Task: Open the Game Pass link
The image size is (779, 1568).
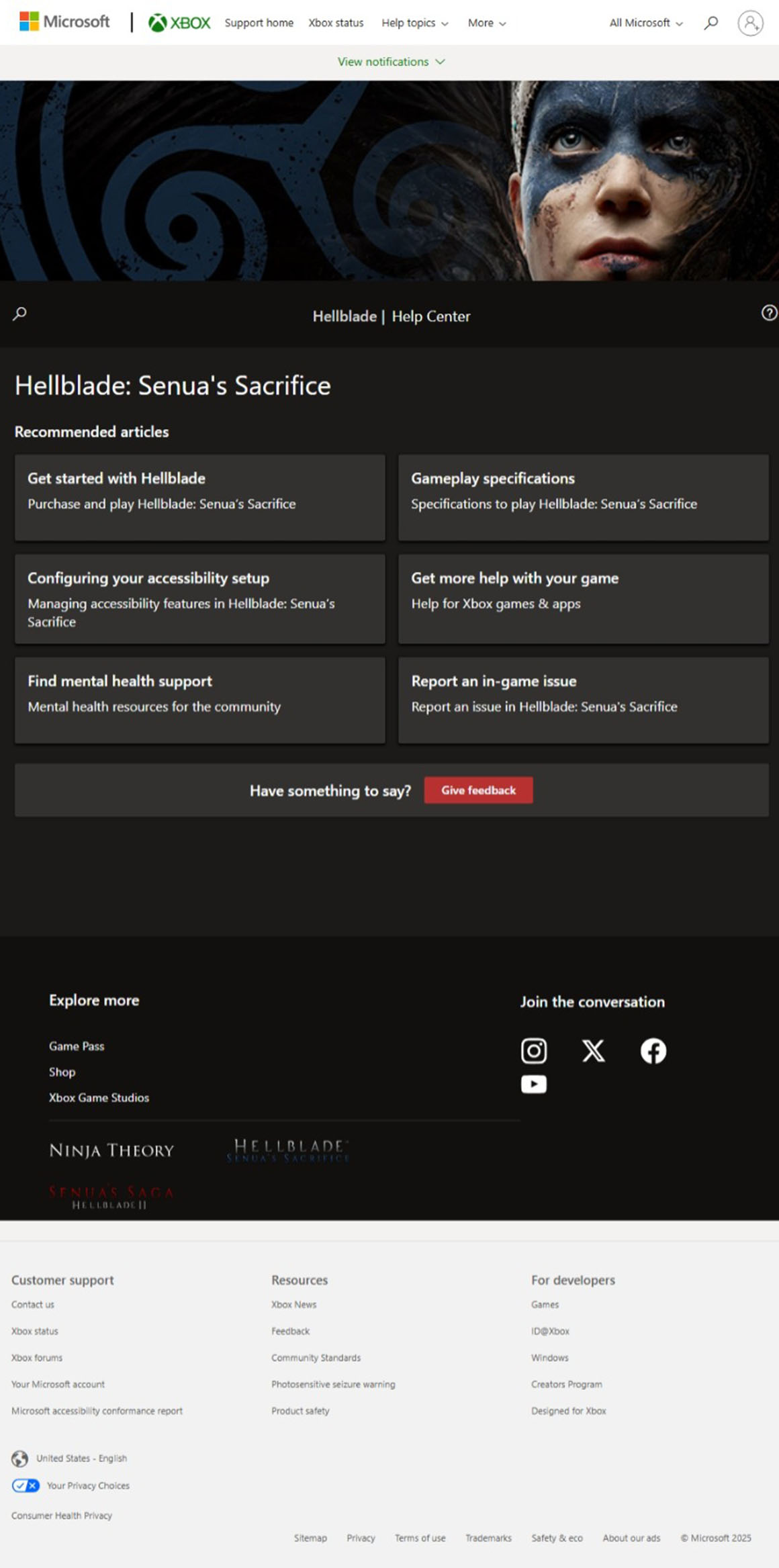Action: coord(77,1046)
